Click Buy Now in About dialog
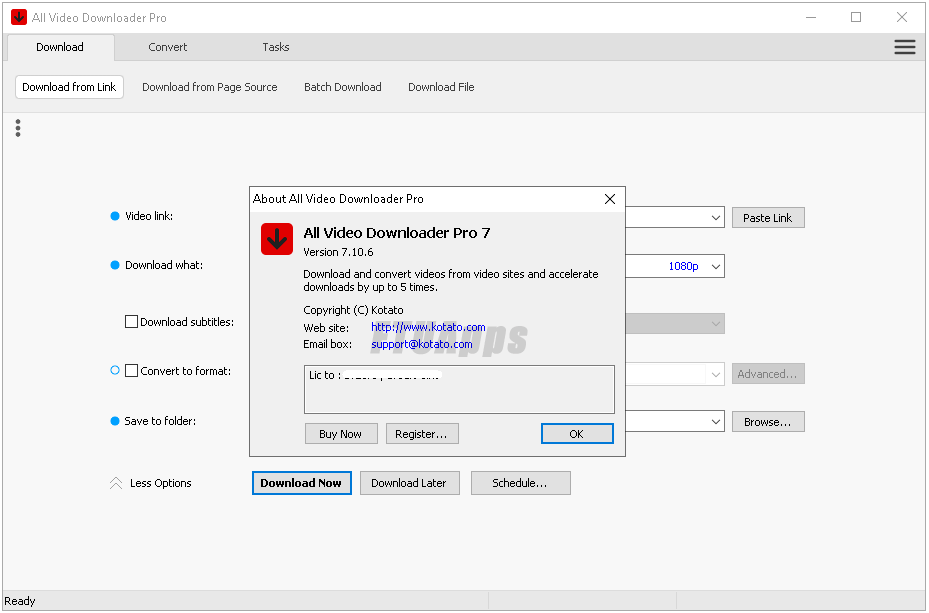Viewport: 929px width, 613px height. (341, 434)
